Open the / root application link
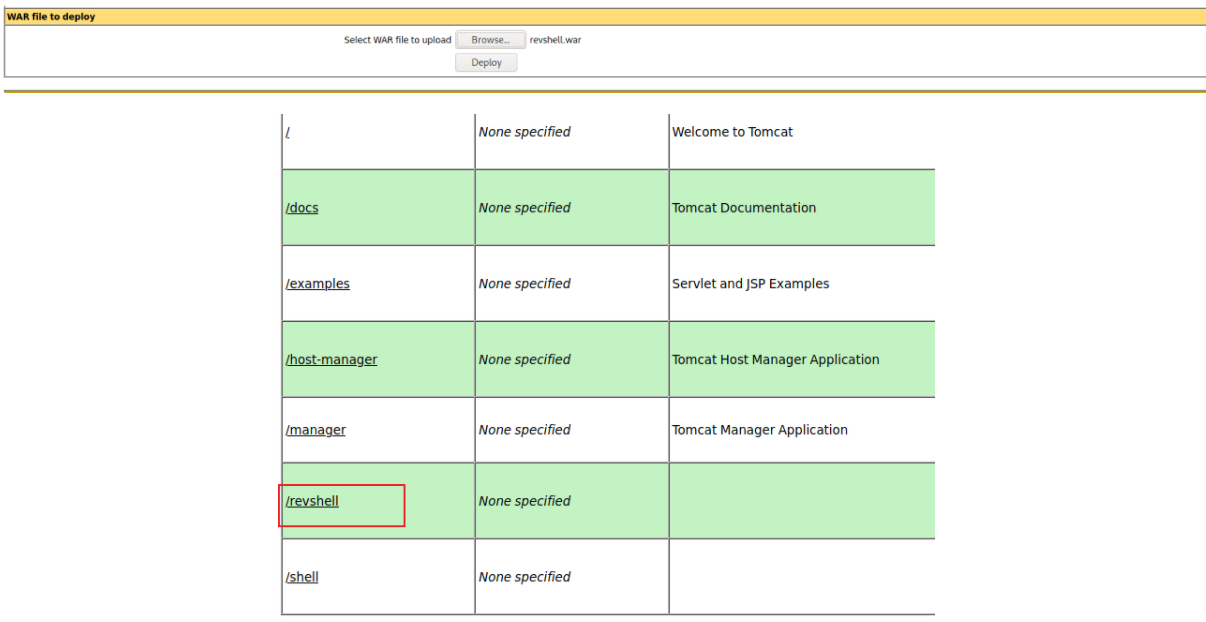 [288, 132]
